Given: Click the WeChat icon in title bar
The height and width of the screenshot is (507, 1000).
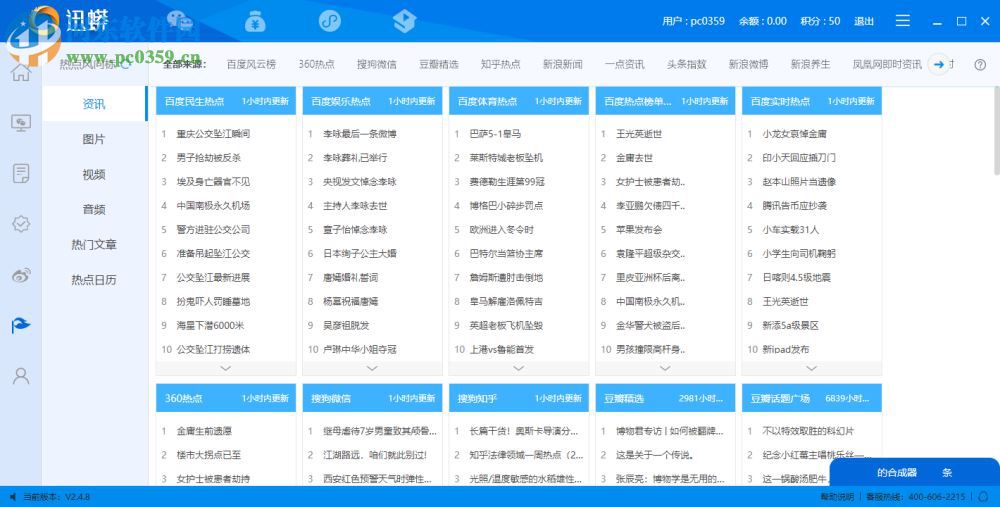Looking at the screenshot, I should 180,21.
